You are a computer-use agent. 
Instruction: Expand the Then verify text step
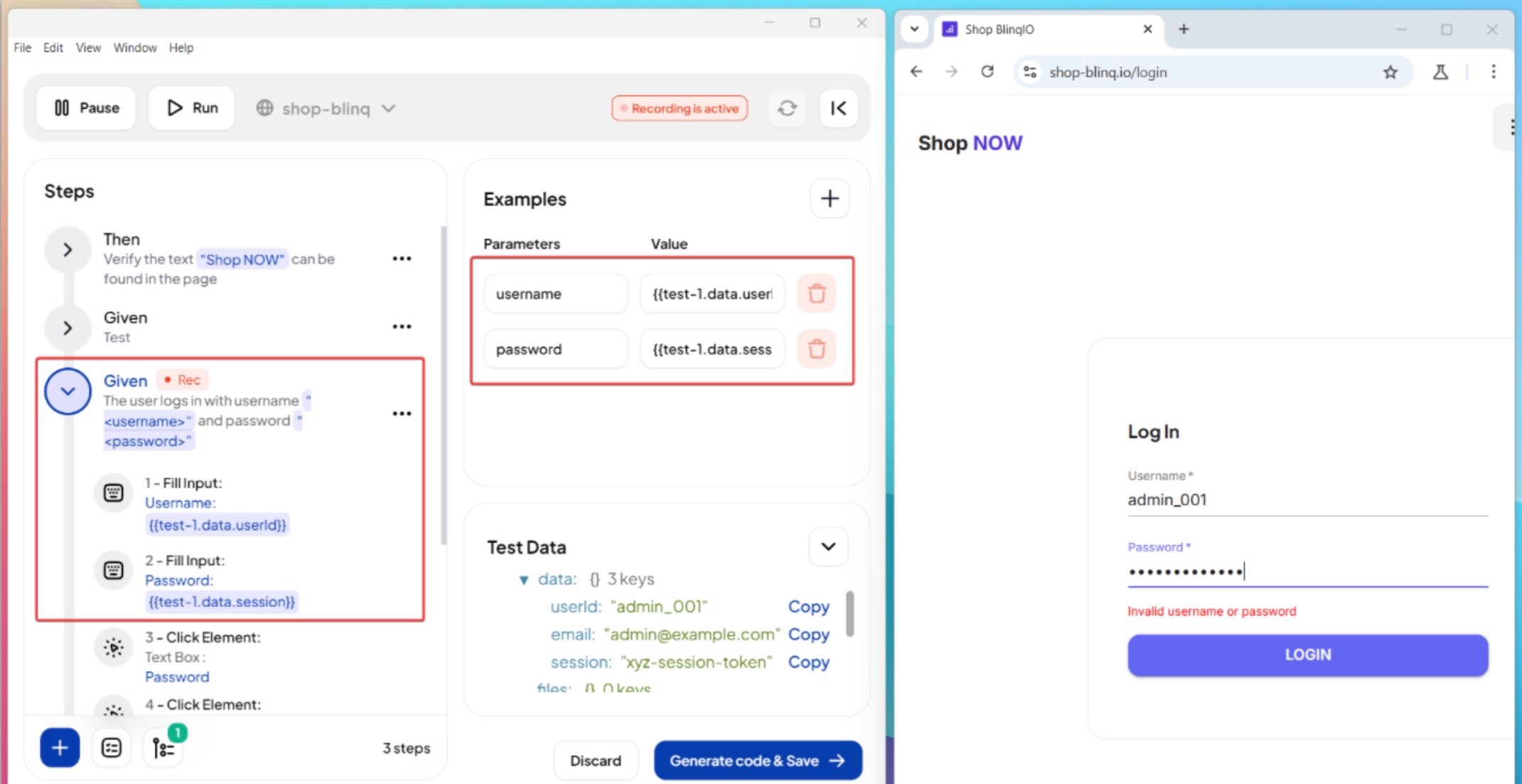point(68,249)
